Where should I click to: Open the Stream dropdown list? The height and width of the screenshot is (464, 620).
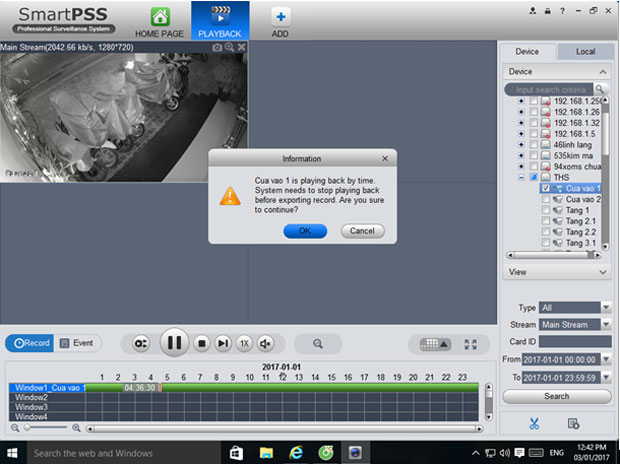[606, 324]
